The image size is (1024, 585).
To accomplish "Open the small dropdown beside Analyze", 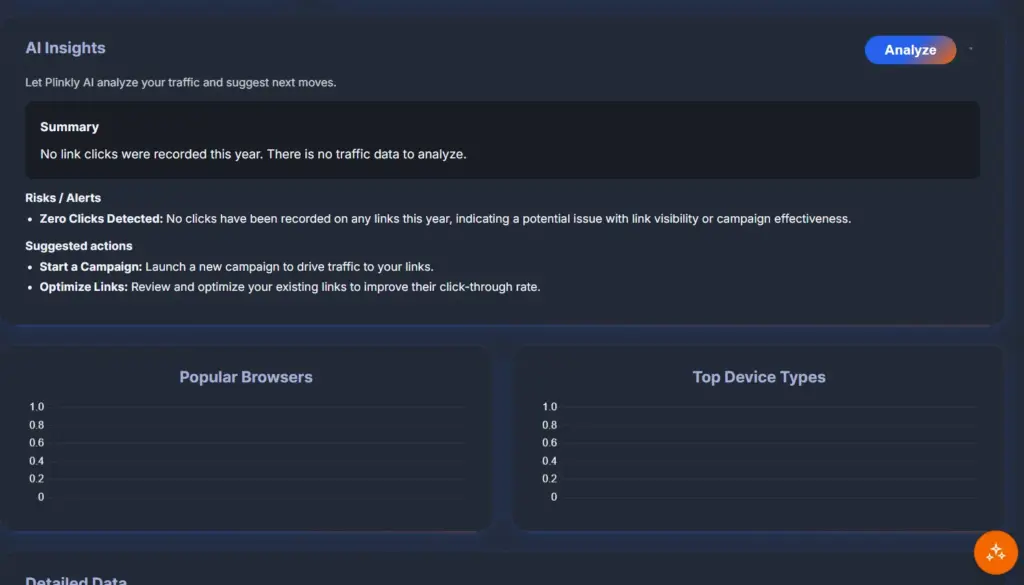I will pyautogui.click(x=971, y=49).
